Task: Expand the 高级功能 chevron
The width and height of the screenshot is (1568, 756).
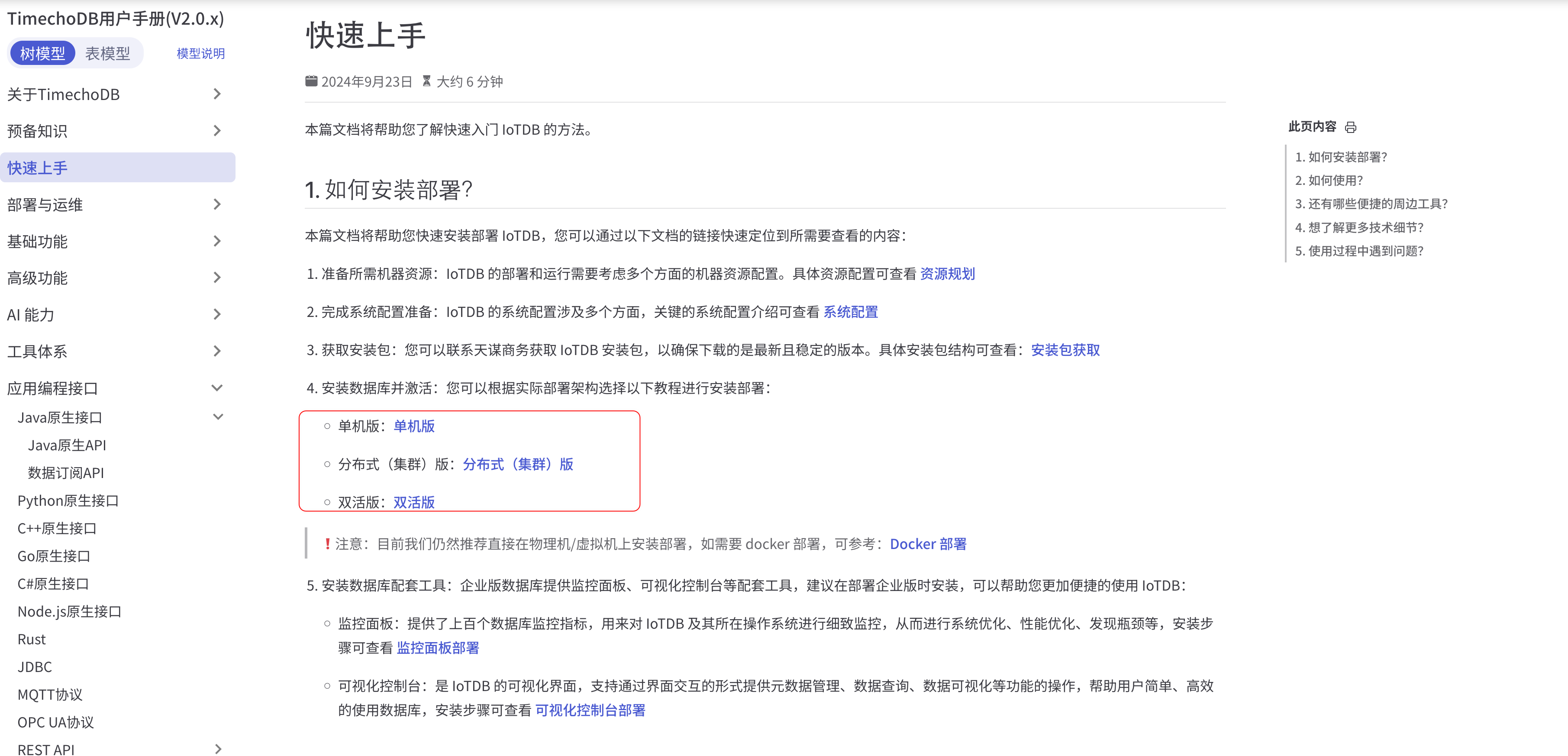Action: click(217, 278)
